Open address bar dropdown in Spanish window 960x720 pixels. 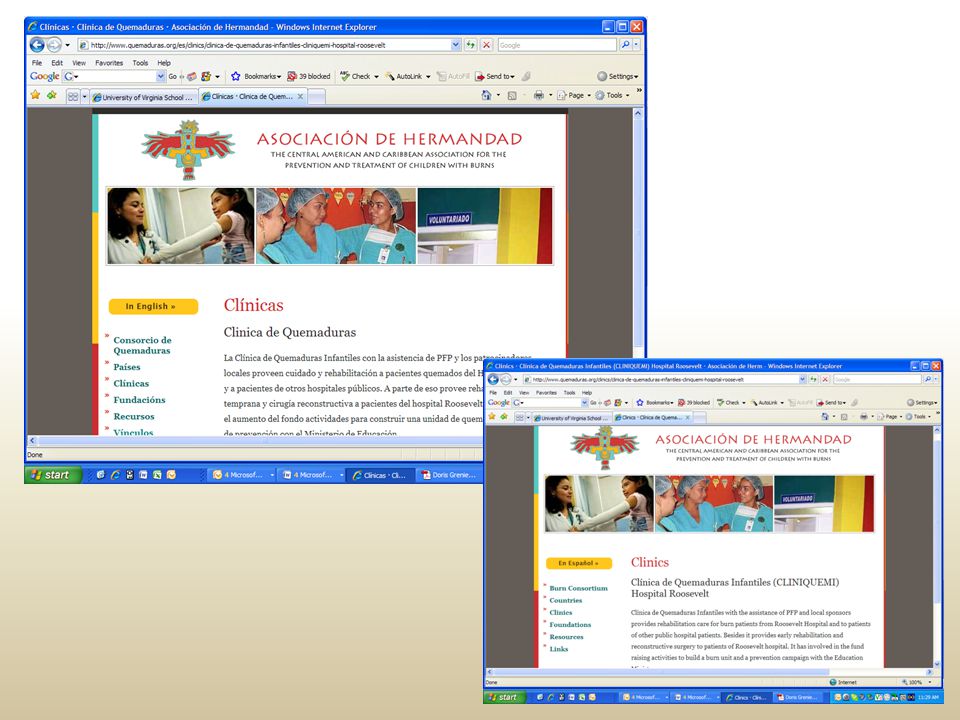pos(456,45)
